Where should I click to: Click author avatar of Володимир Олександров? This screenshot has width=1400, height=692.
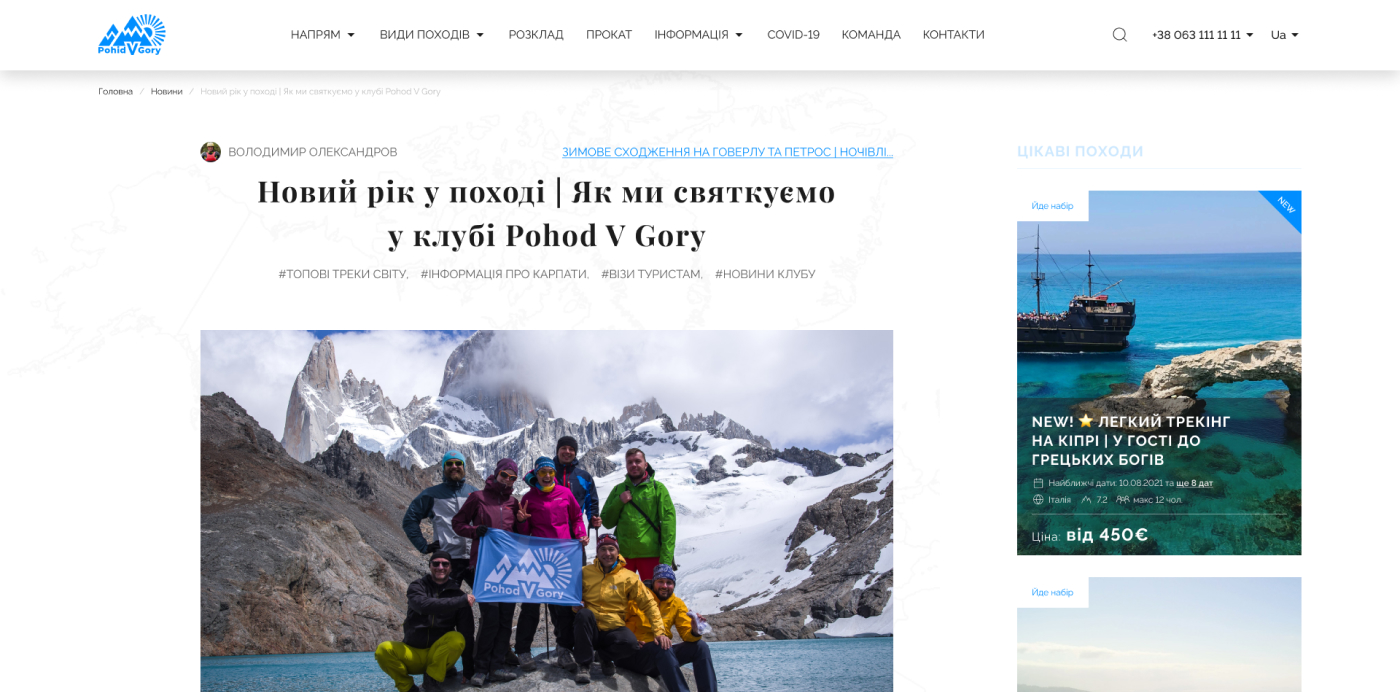(x=210, y=152)
